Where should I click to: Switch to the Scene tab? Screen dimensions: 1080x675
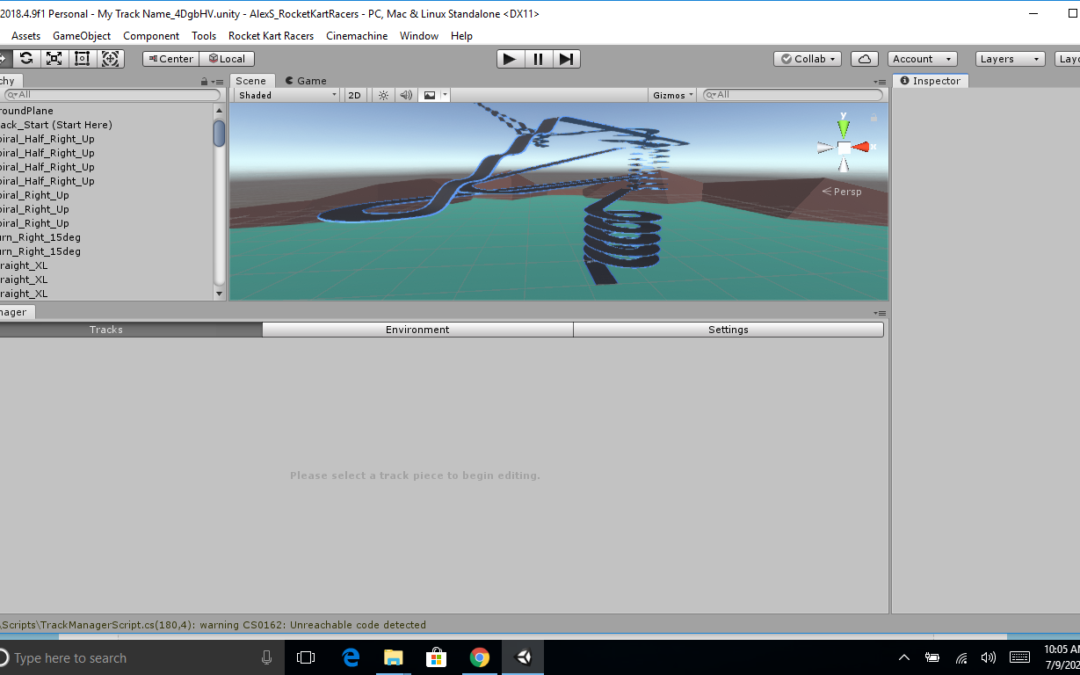tap(251, 81)
